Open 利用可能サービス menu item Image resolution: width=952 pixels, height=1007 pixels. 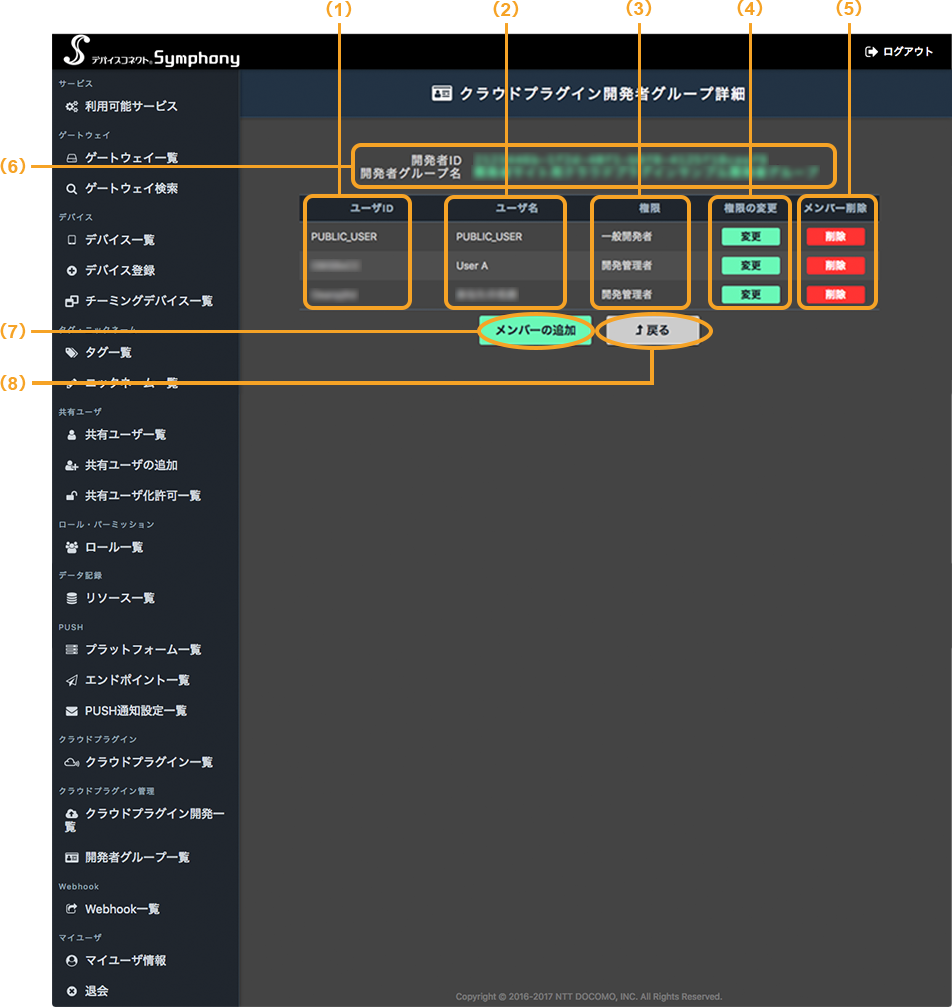[x=131, y=107]
